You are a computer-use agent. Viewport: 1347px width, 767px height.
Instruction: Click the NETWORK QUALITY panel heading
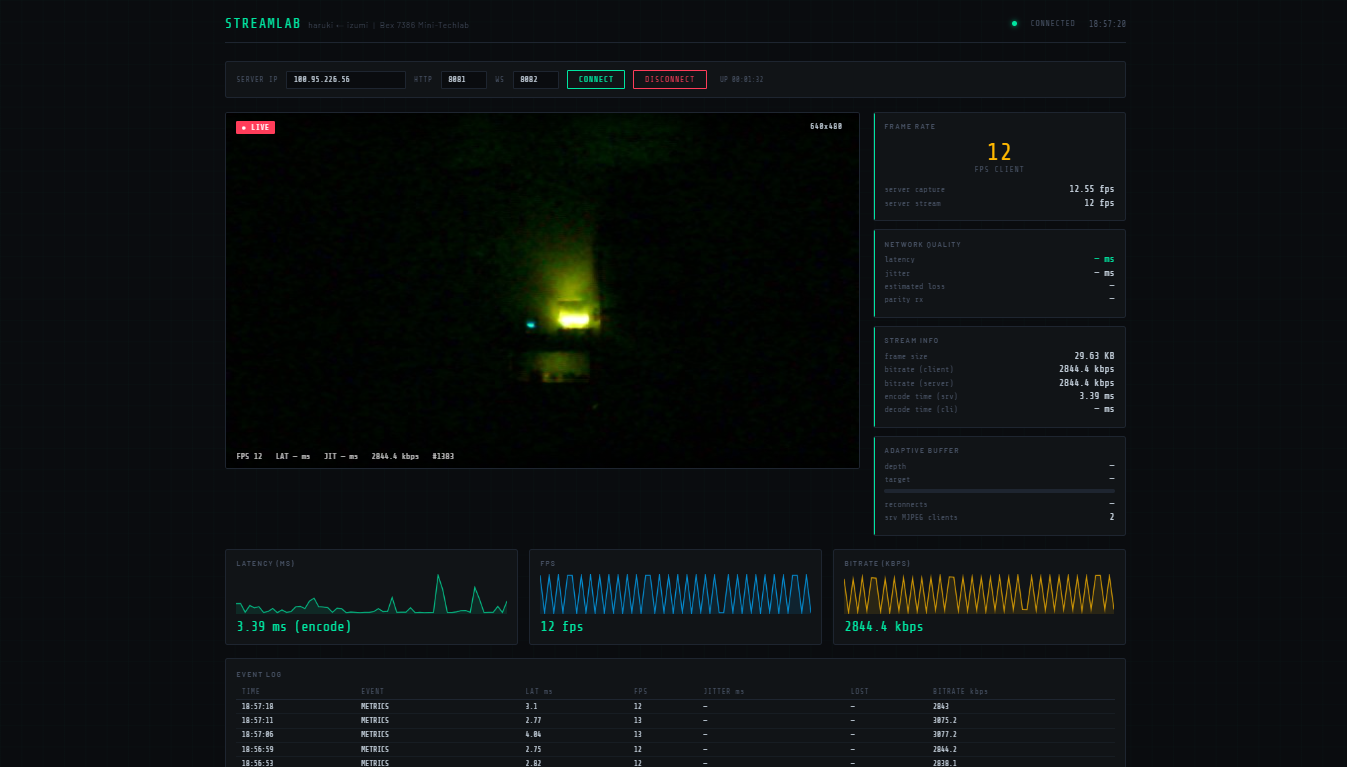point(922,244)
